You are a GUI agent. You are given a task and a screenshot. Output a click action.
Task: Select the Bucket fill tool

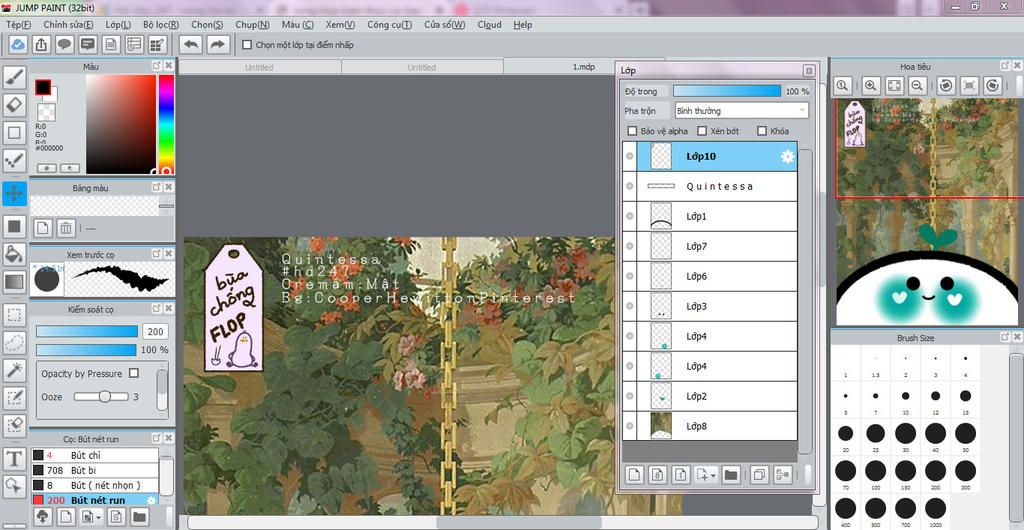coord(14,255)
